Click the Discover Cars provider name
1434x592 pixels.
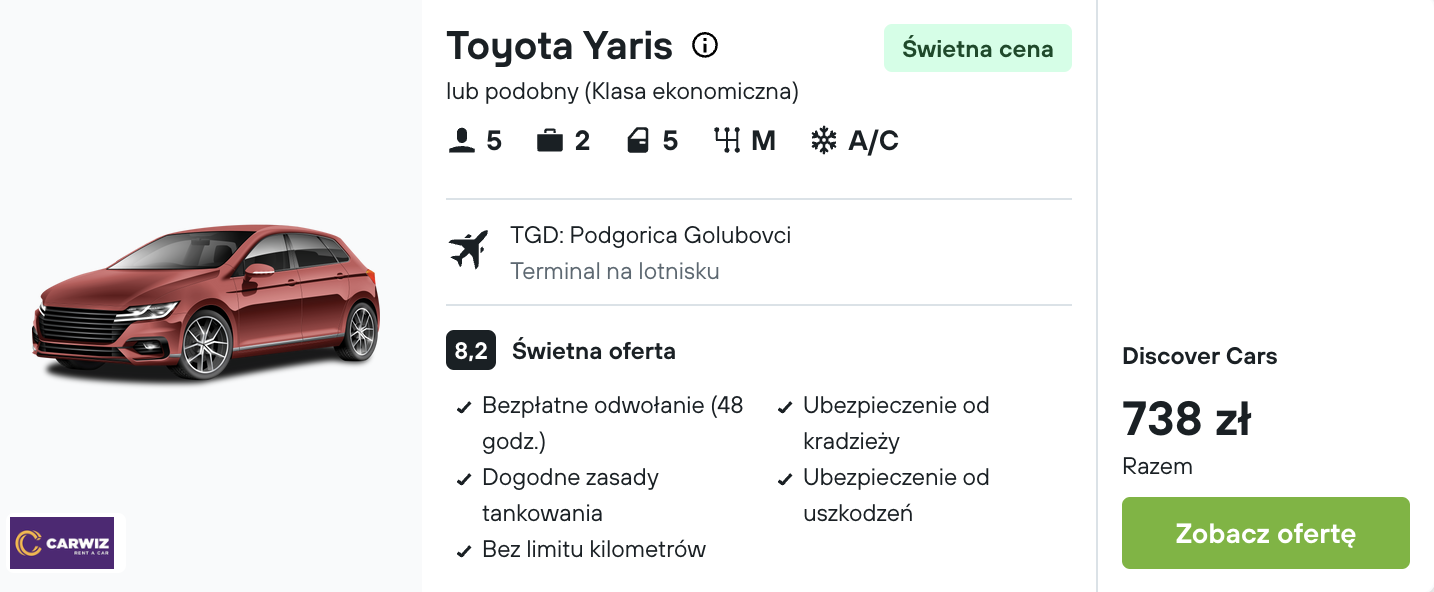pos(1199,356)
